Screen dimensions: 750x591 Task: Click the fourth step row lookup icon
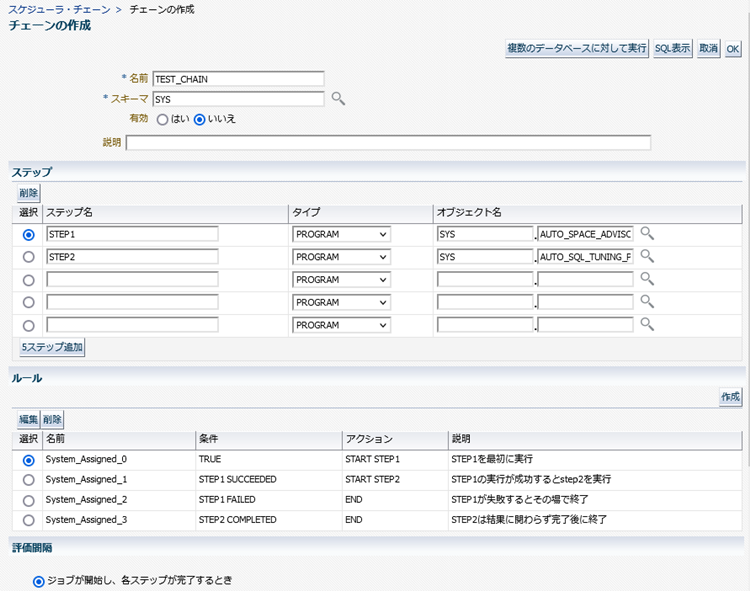[x=647, y=302]
